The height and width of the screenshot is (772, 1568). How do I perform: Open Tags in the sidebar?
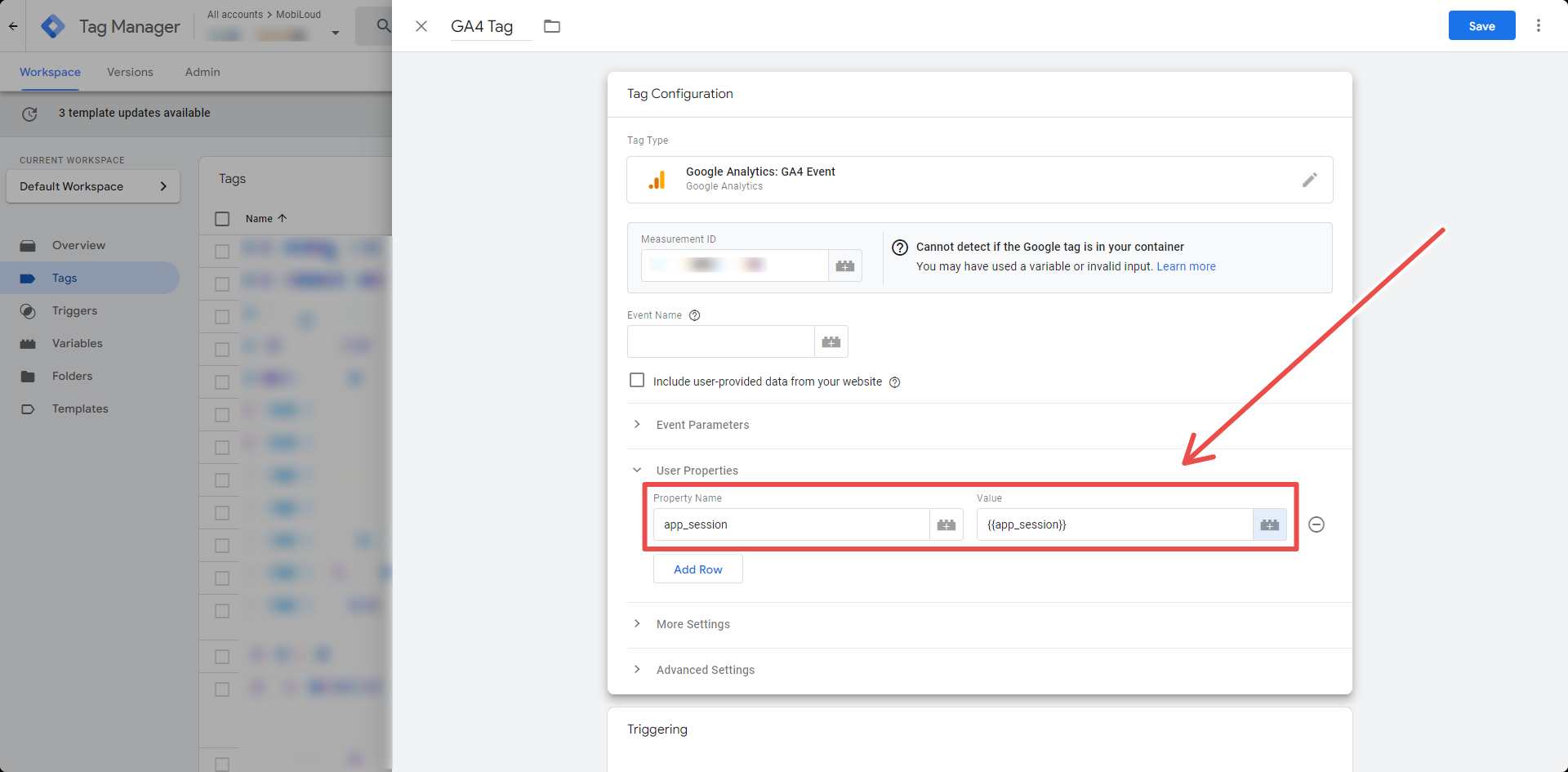tap(90, 278)
